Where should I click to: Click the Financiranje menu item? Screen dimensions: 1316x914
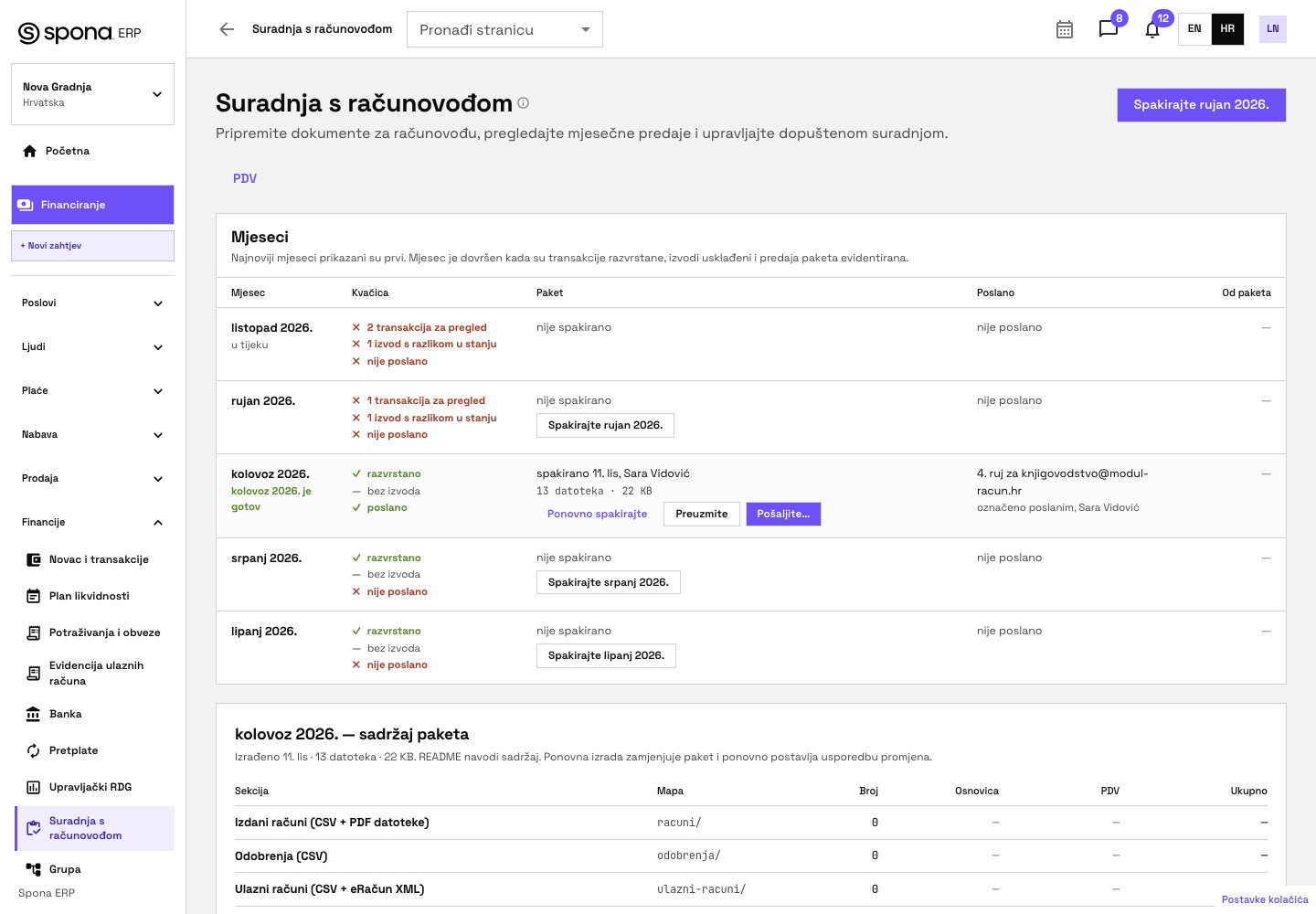92,205
